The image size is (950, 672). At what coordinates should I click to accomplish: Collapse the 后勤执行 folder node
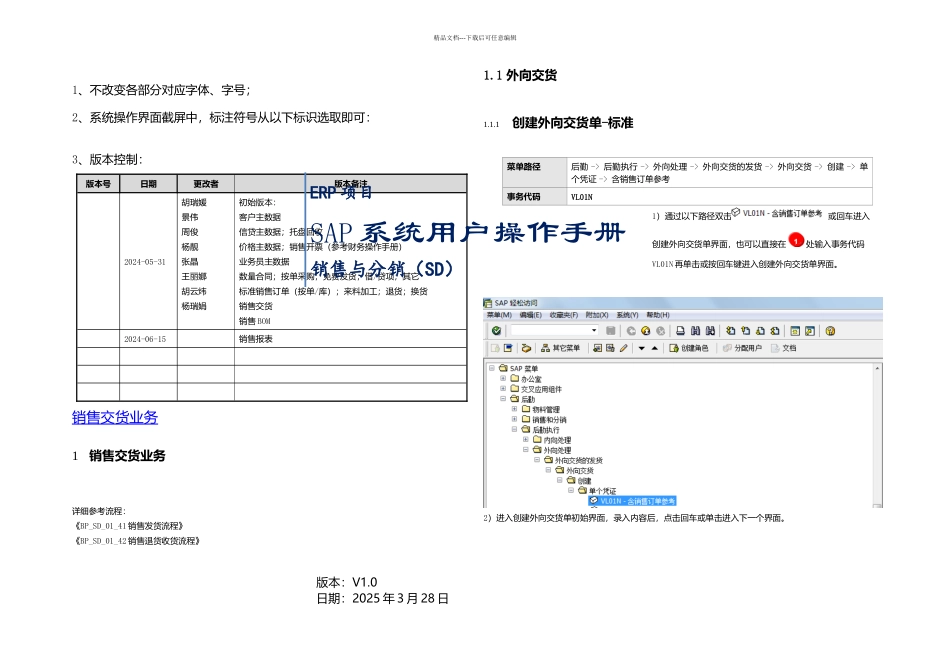click(x=514, y=429)
